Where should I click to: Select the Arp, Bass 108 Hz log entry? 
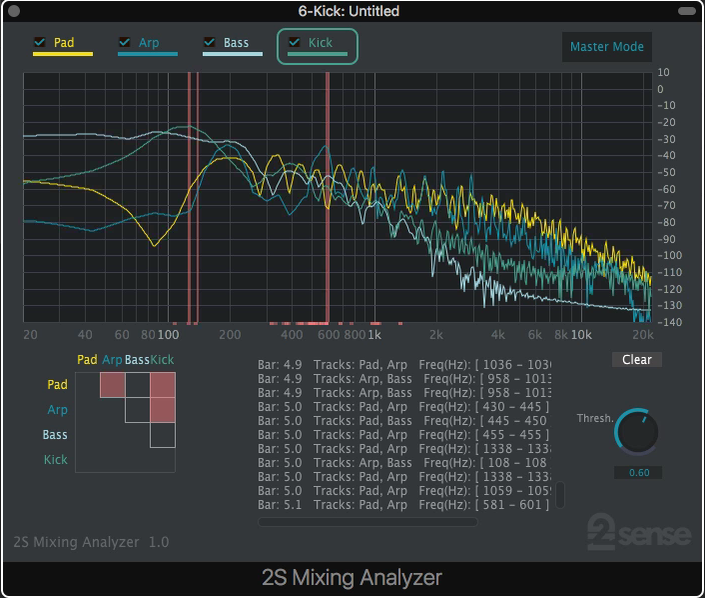pyautogui.click(x=404, y=463)
